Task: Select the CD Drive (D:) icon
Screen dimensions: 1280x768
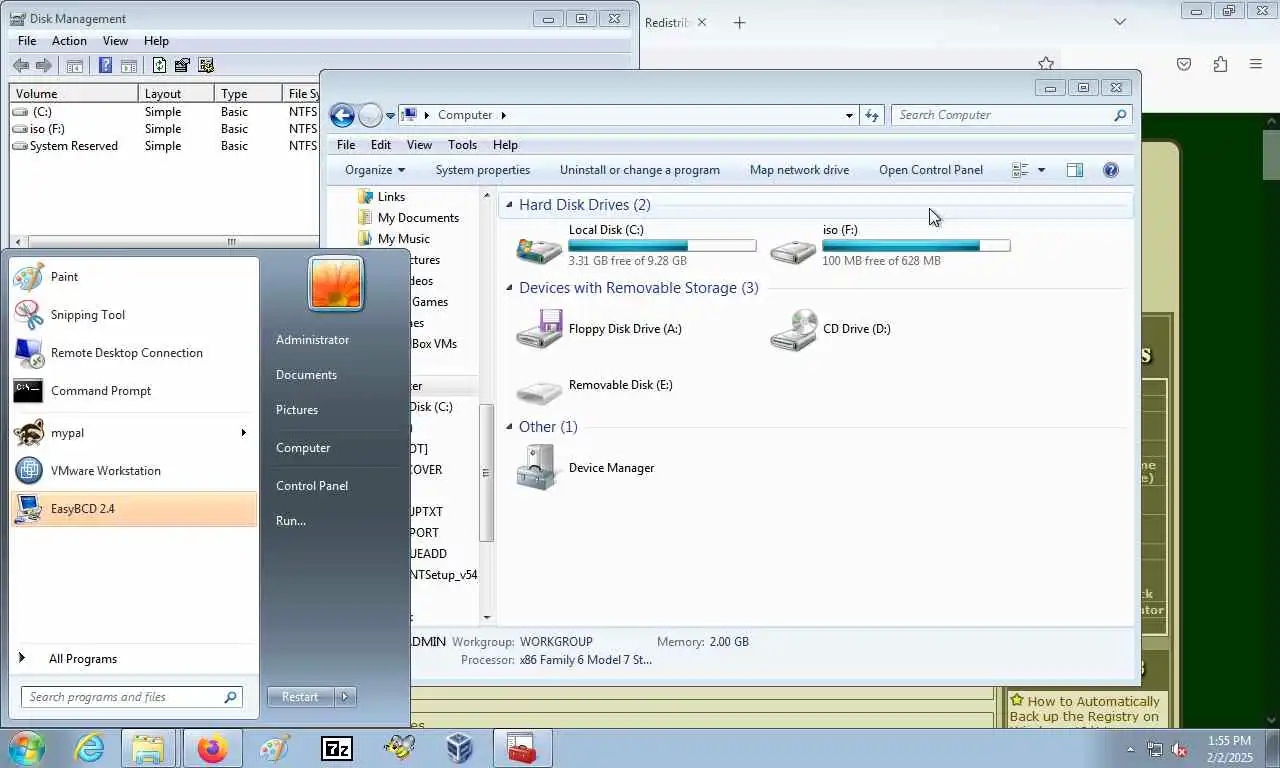Action: (793, 329)
